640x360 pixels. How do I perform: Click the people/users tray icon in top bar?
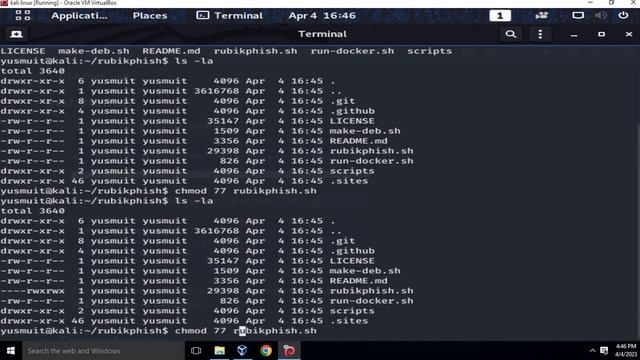542,16
